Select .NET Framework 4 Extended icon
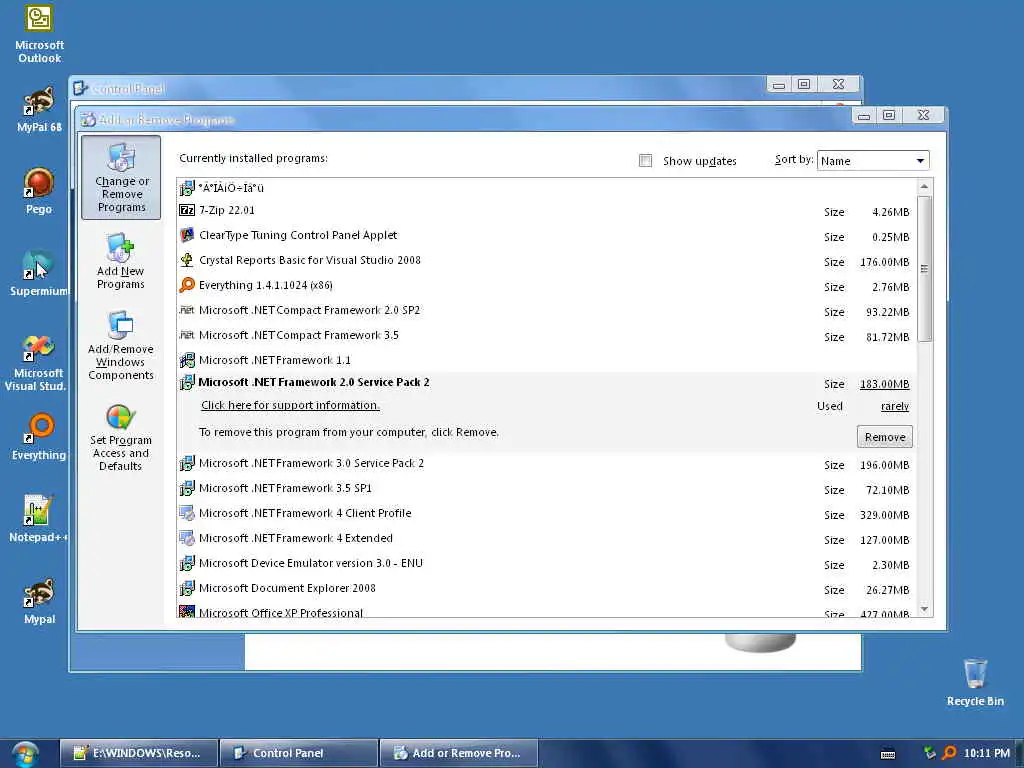 187,538
